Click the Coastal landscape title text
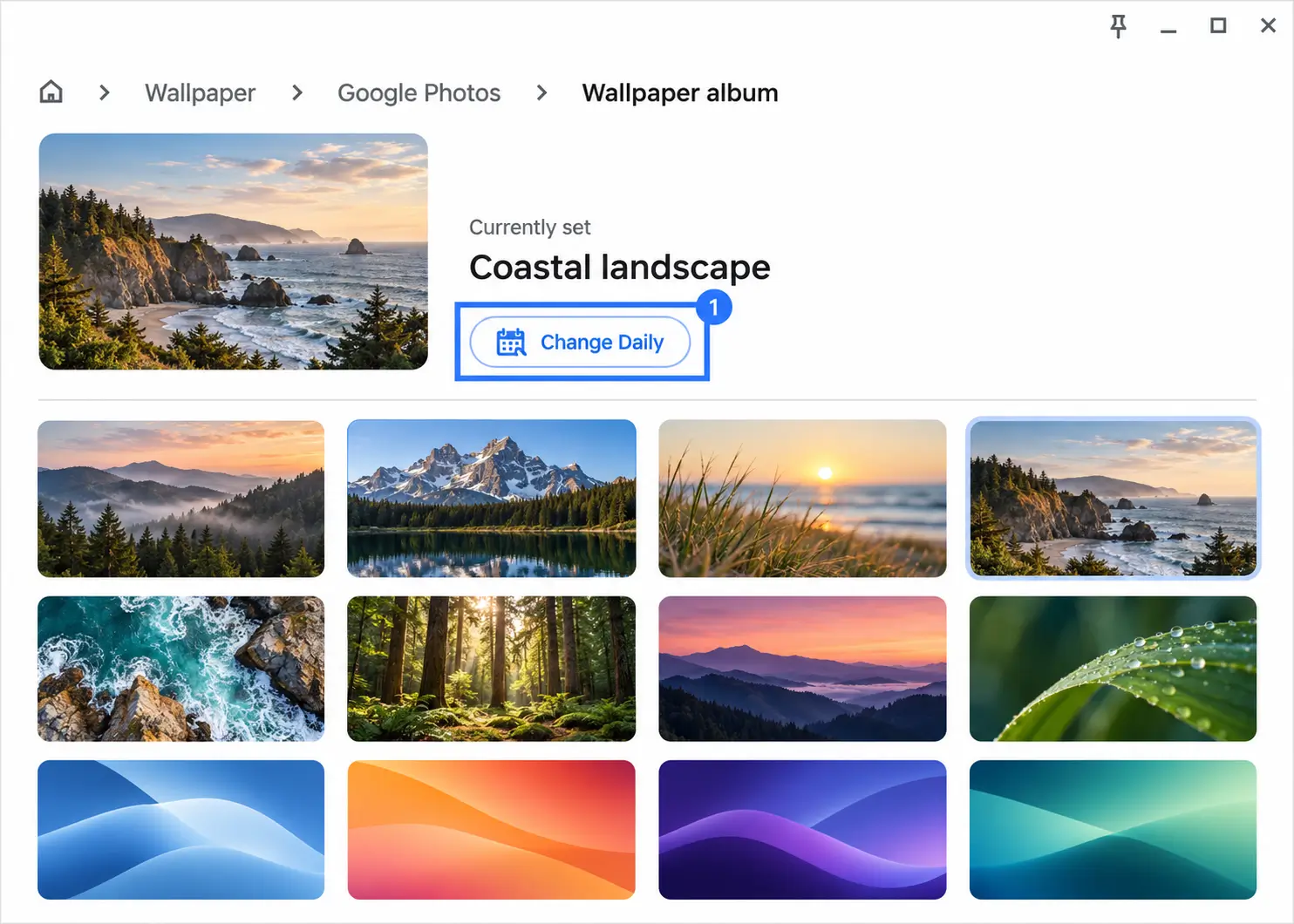Screen dimensions: 1294x924 (x=620, y=267)
